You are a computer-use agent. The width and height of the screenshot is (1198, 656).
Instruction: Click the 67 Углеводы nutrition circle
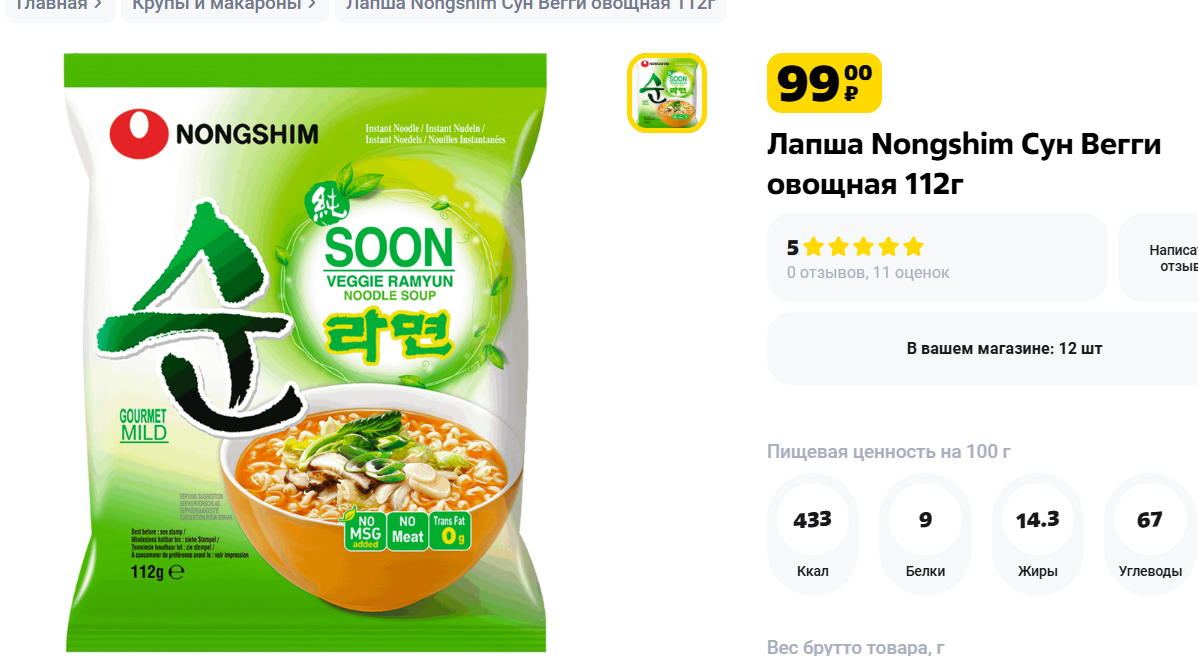coord(1150,535)
